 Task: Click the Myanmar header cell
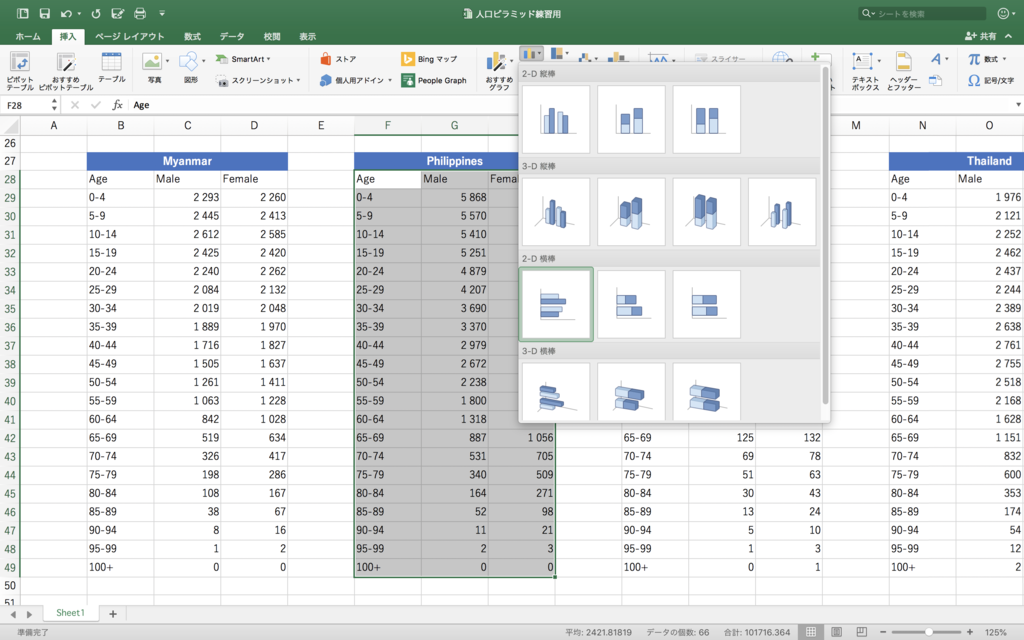[187, 161]
